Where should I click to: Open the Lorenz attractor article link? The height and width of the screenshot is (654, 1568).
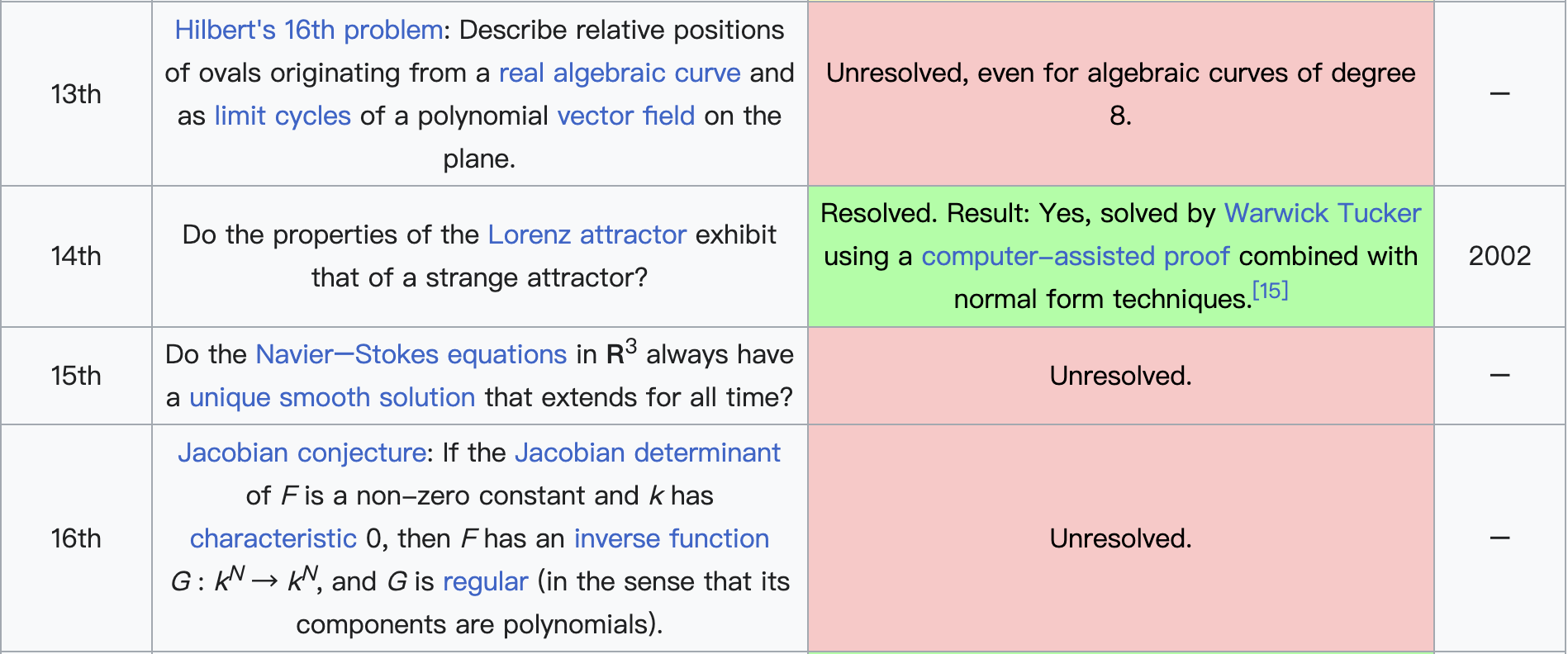coord(587,235)
